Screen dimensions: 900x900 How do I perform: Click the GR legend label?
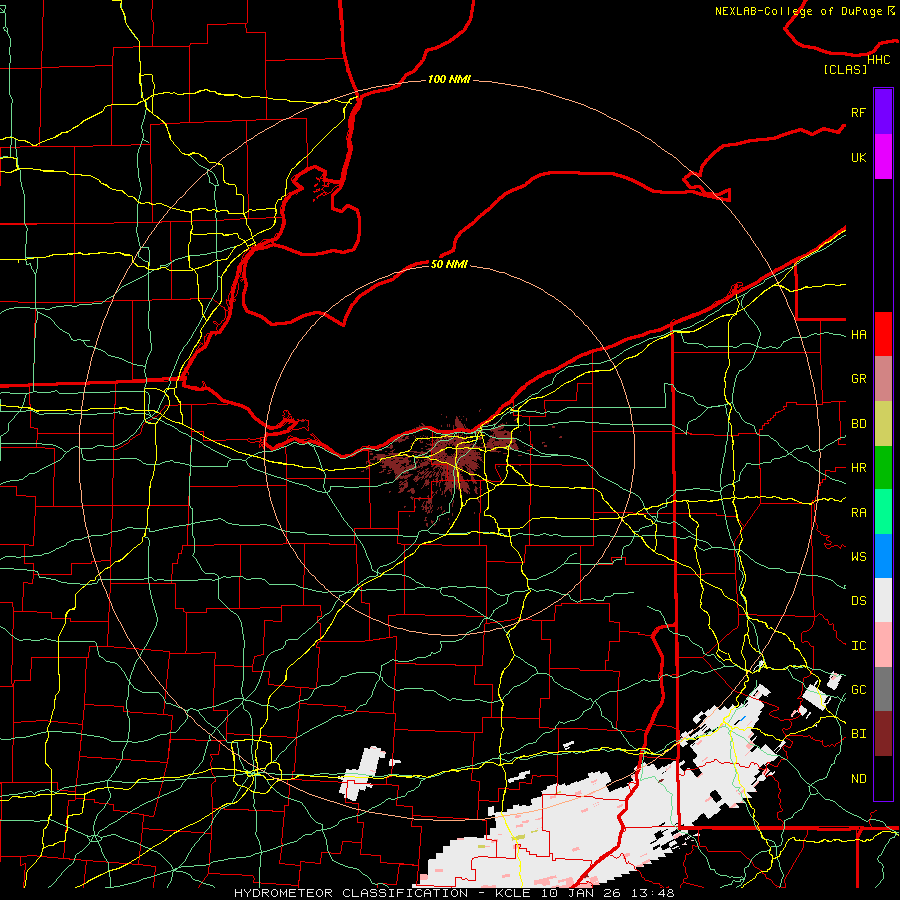click(858, 379)
